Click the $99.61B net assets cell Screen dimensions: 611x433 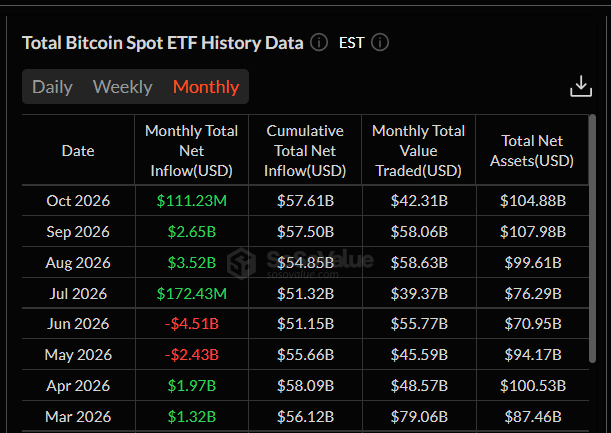pyautogui.click(x=532, y=262)
